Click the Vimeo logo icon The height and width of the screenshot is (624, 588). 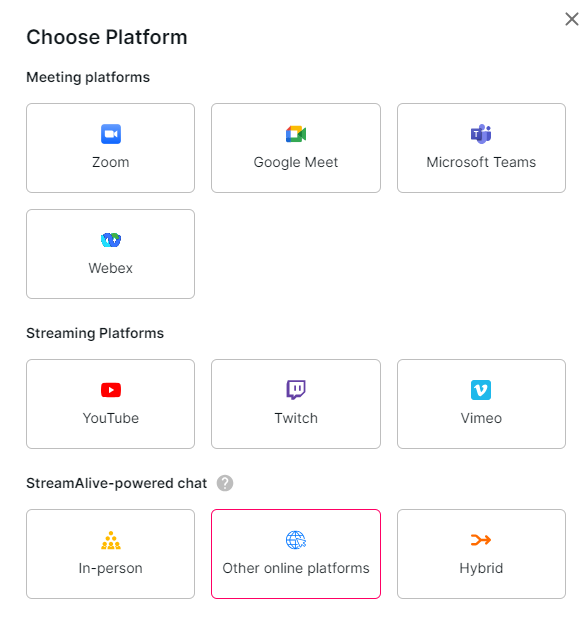pos(481,390)
